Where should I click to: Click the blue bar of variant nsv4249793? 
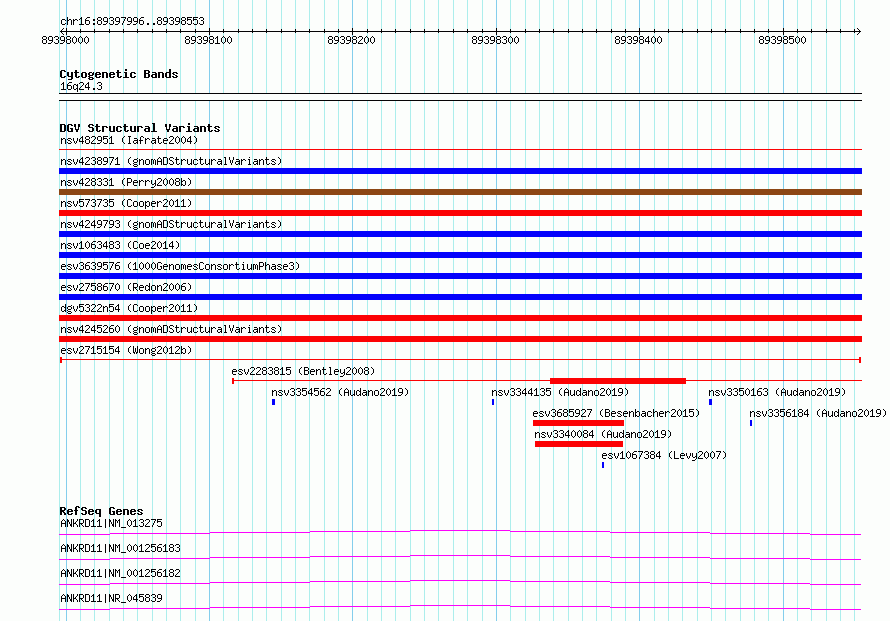pos(460,234)
